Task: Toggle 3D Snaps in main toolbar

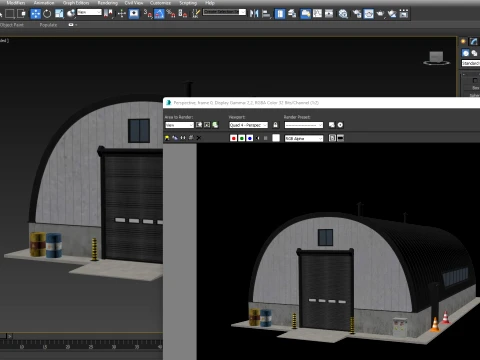Action: coord(148,14)
